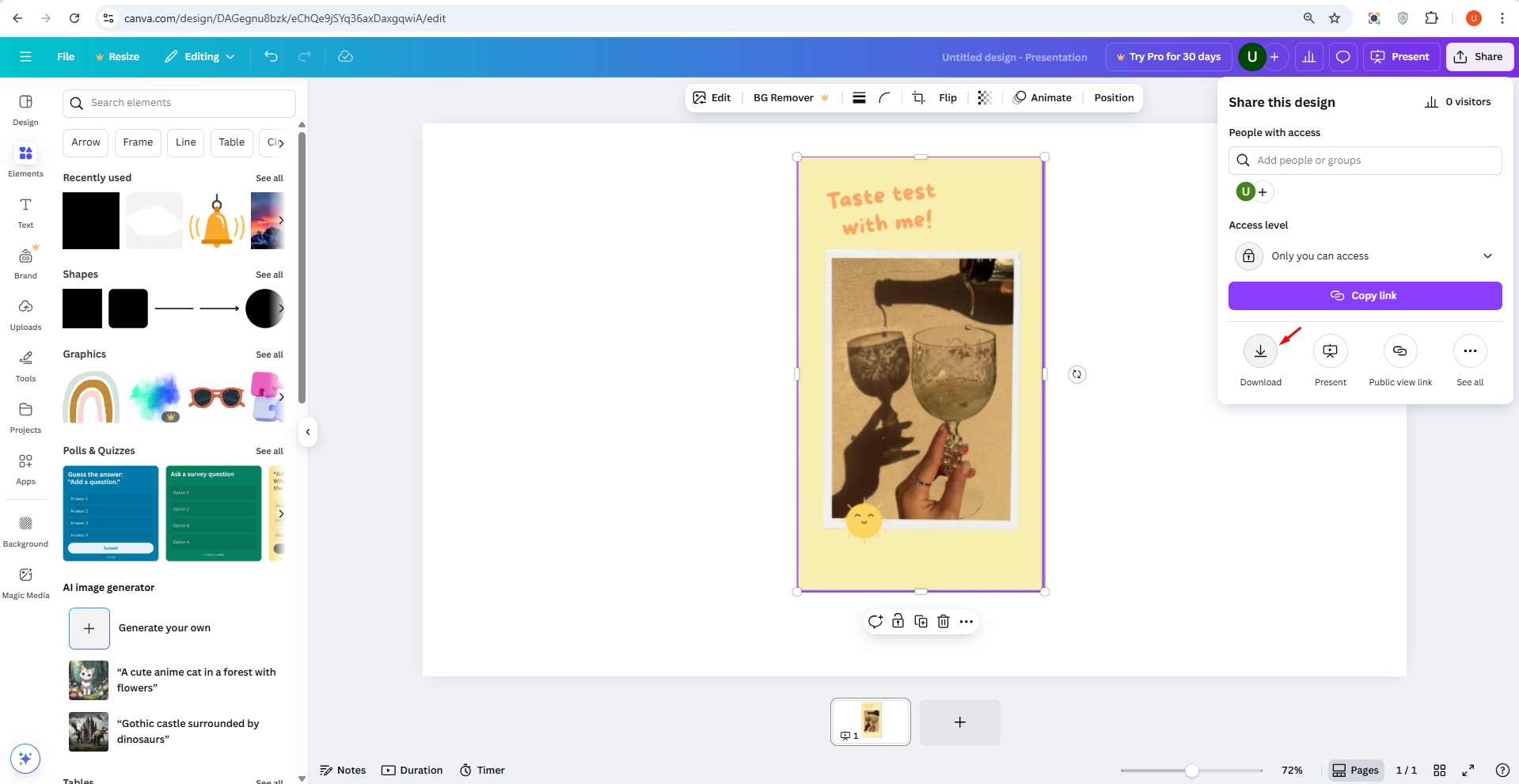Toggle the Pages panel
Viewport: 1519px width, 784px height.
1355,770
